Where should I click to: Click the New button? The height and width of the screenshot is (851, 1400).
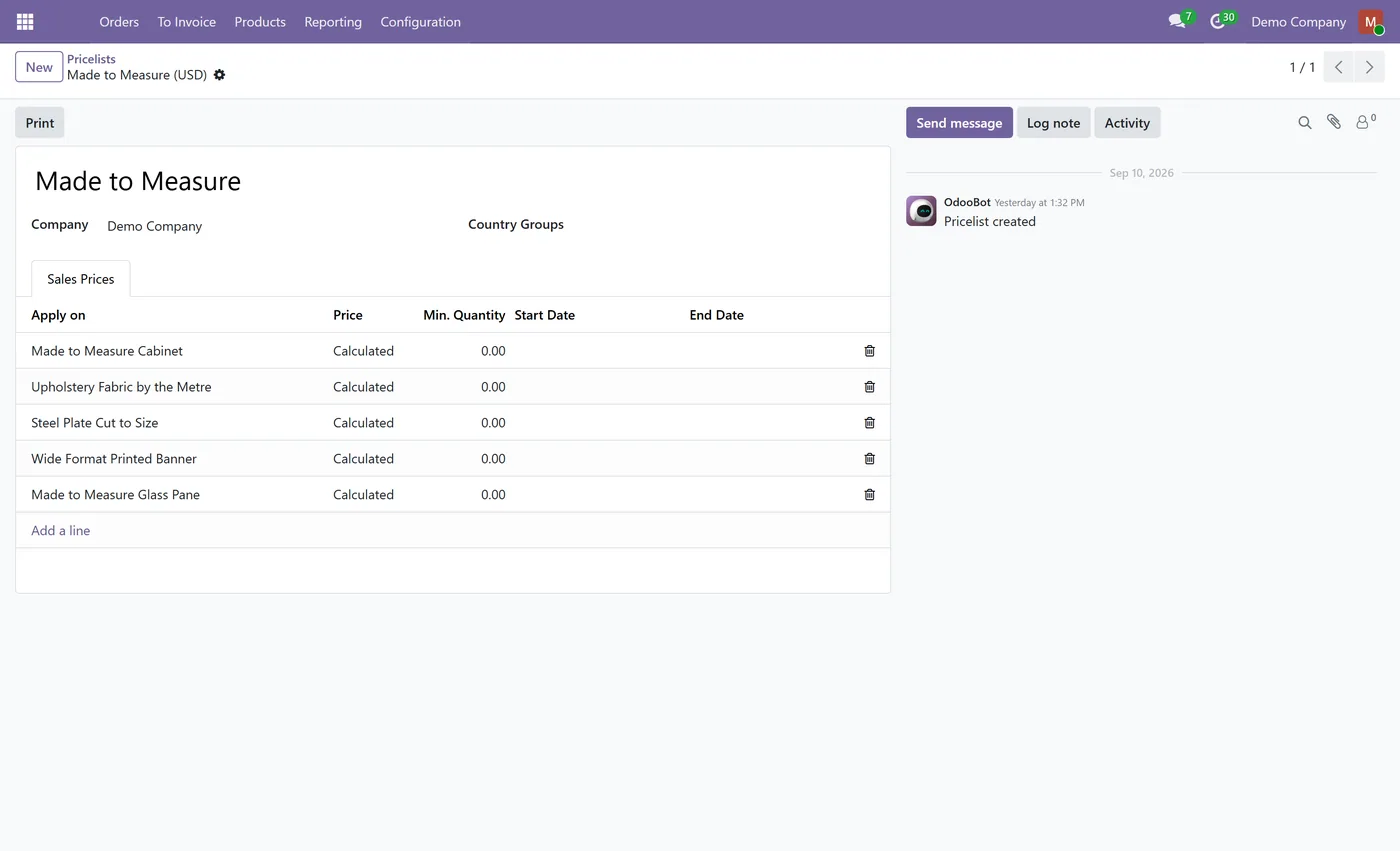click(x=39, y=67)
